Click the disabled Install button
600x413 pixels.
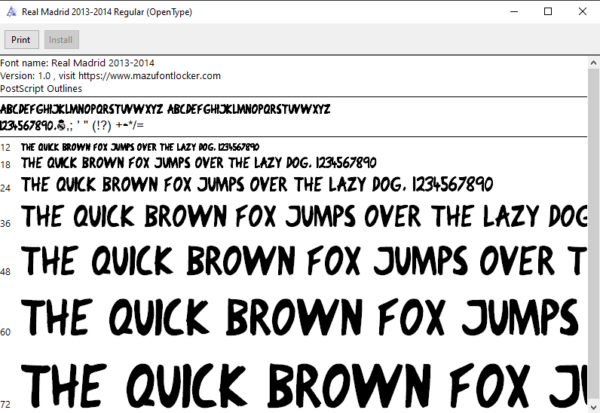pos(62,39)
